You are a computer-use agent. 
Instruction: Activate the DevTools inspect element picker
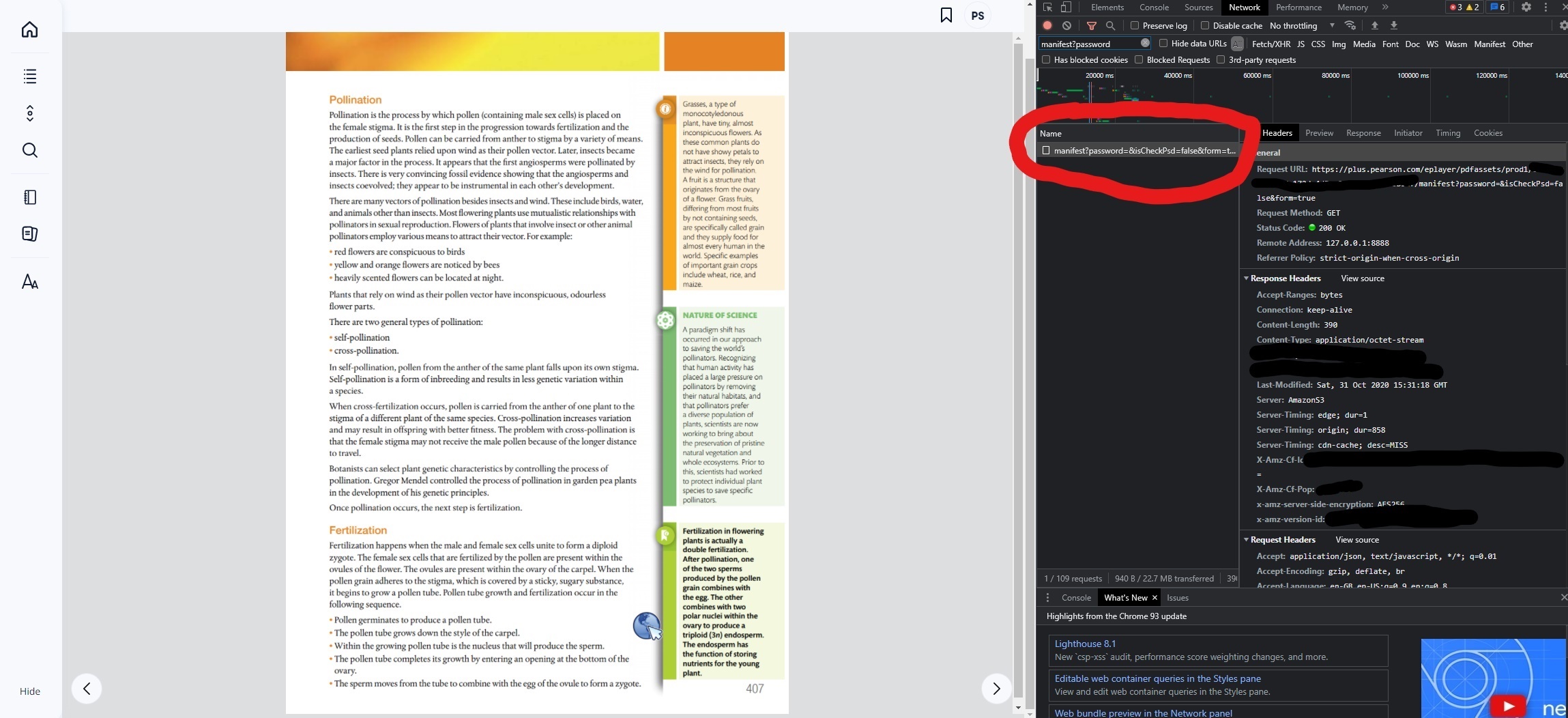point(1047,8)
